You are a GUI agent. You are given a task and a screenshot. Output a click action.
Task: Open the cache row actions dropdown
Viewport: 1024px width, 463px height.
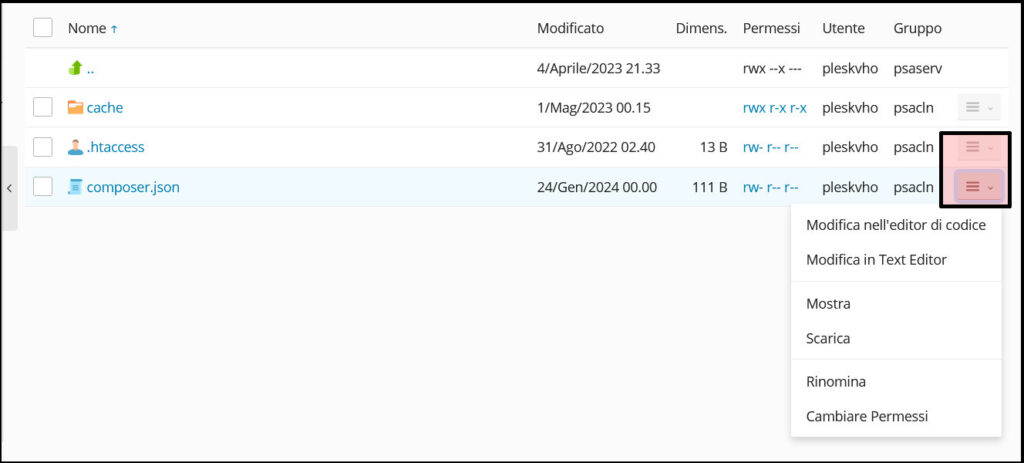(x=978, y=107)
